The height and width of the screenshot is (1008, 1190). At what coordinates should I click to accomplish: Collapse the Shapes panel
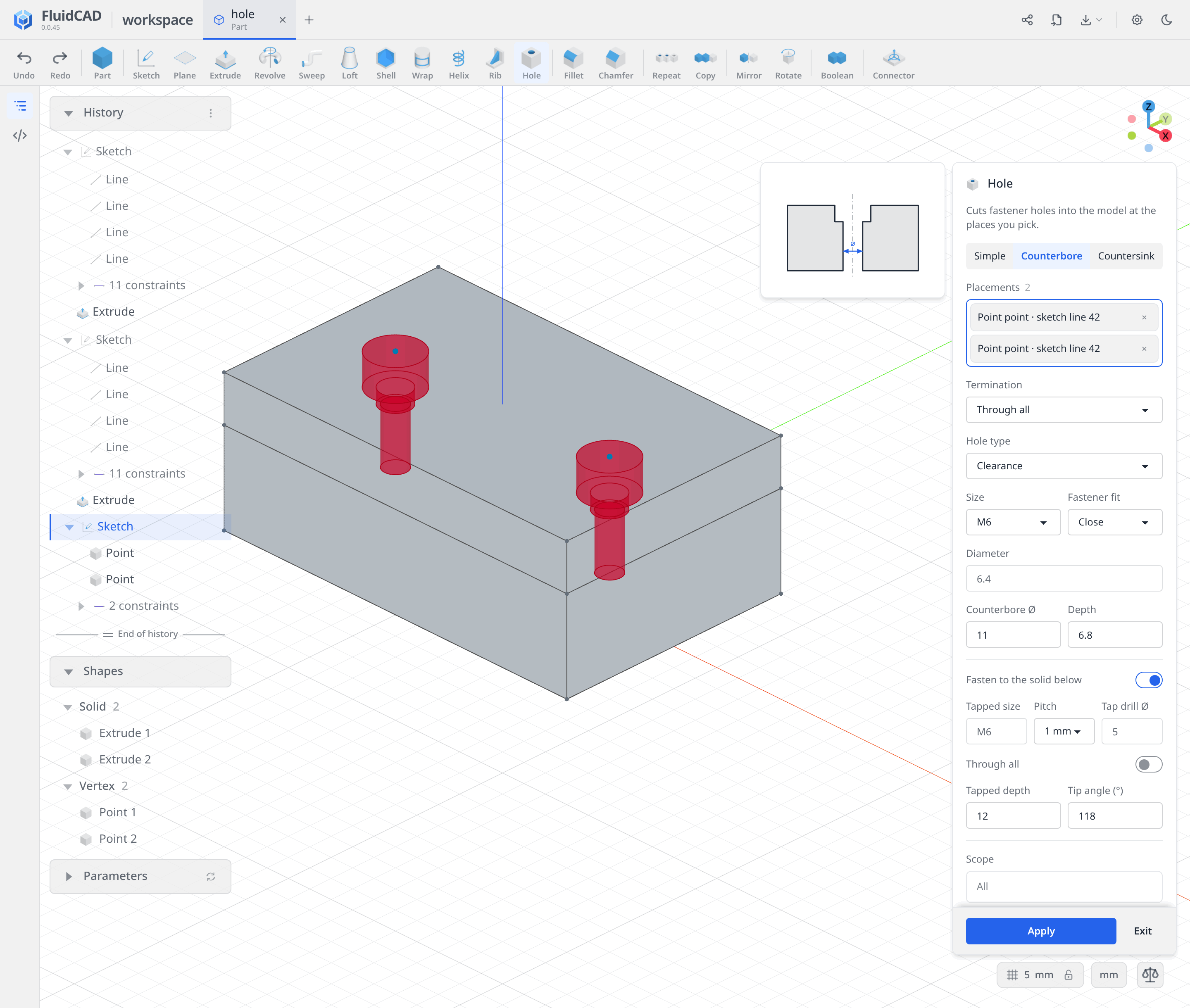click(140, 671)
